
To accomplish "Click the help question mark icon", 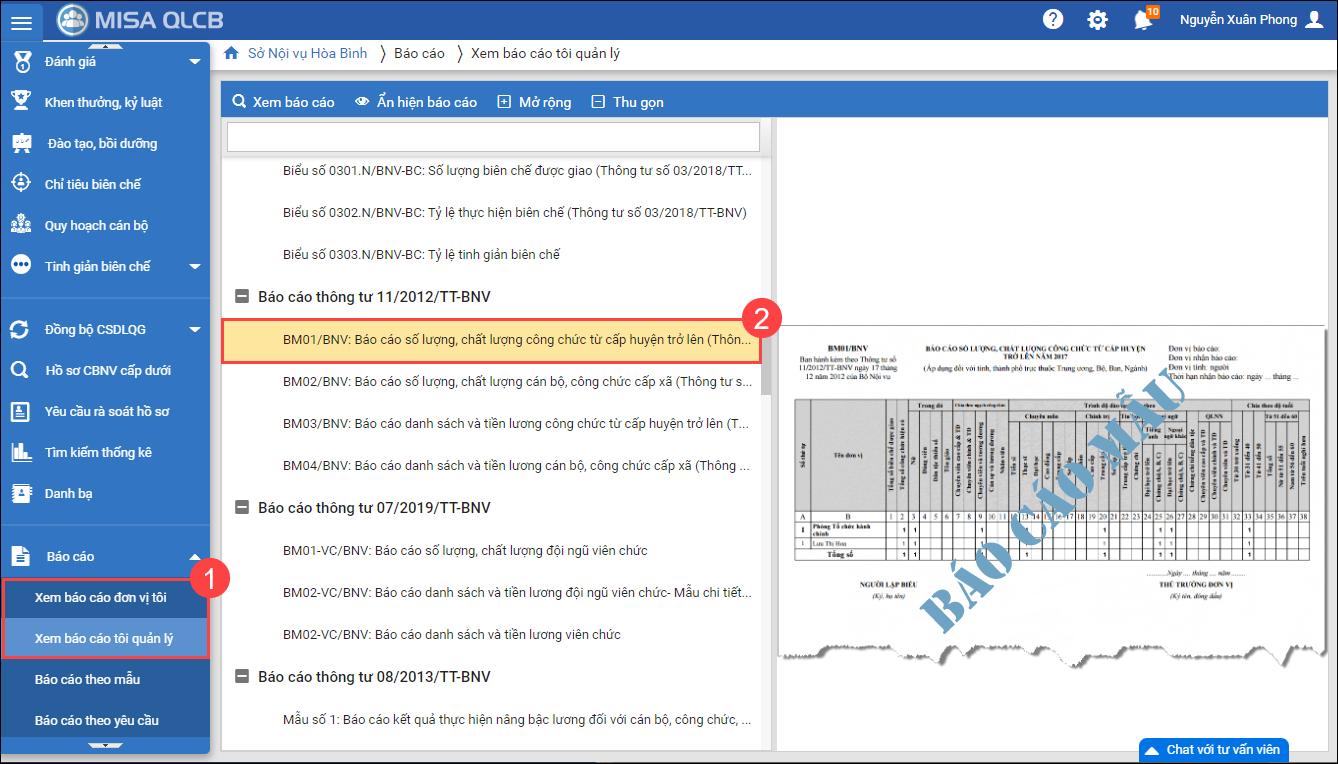I will (1053, 20).
